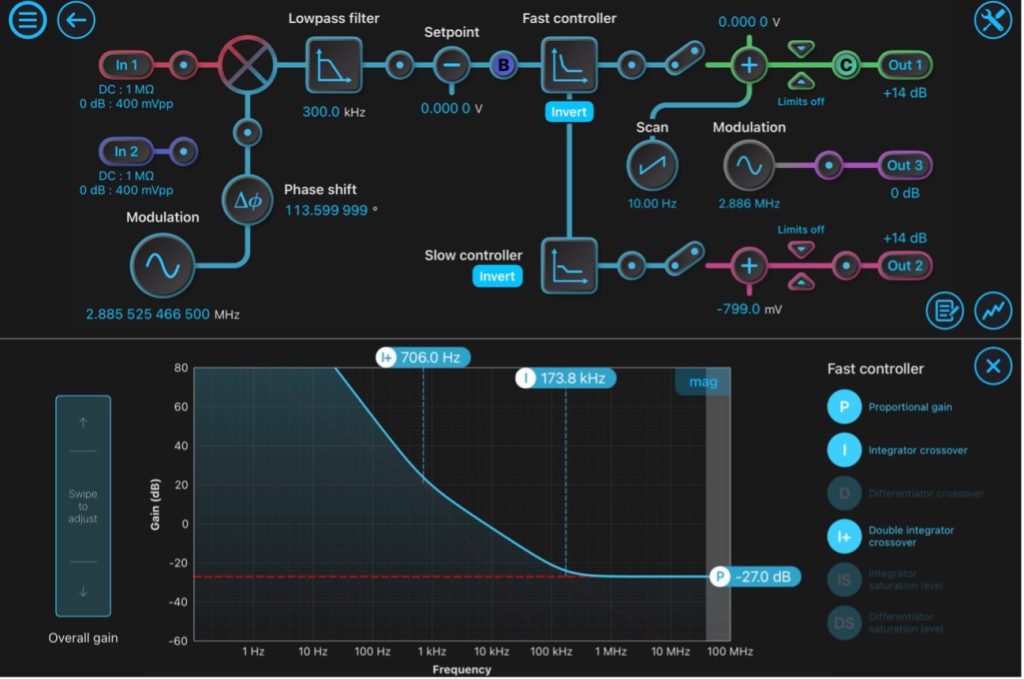Click the demodulation mixer icon
Screen dimensions: 1024x679
[x=247, y=66]
